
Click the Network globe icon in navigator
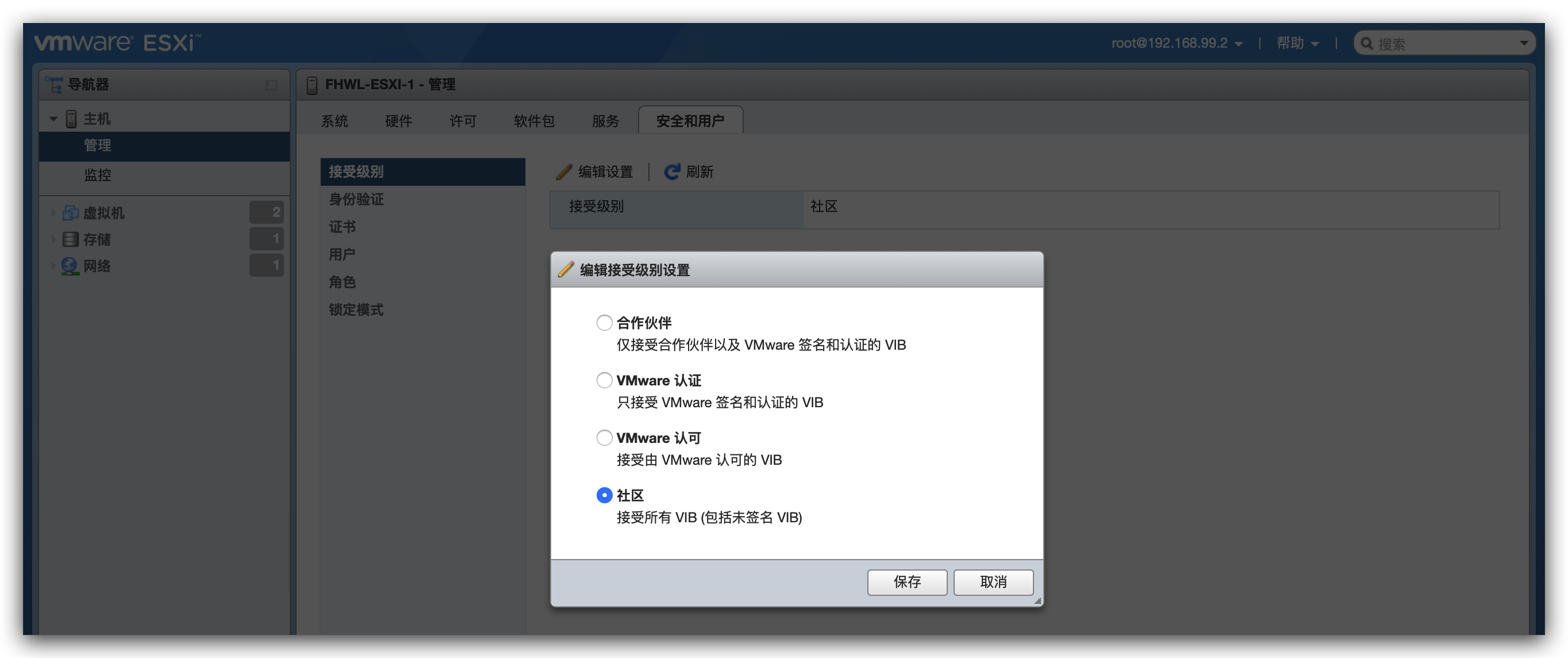pyautogui.click(x=70, y=266)
